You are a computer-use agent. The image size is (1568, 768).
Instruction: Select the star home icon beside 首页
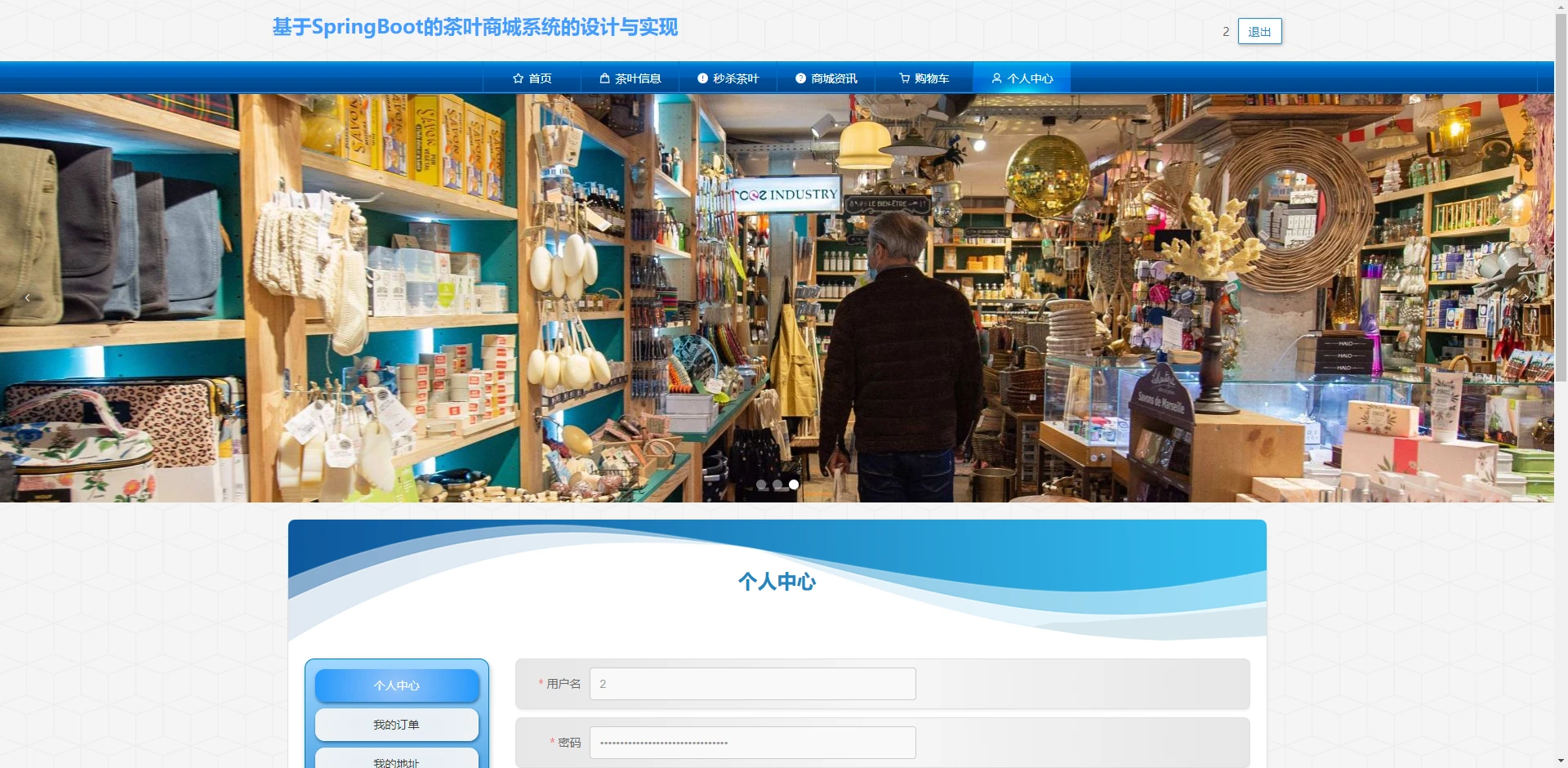point(517,78)
